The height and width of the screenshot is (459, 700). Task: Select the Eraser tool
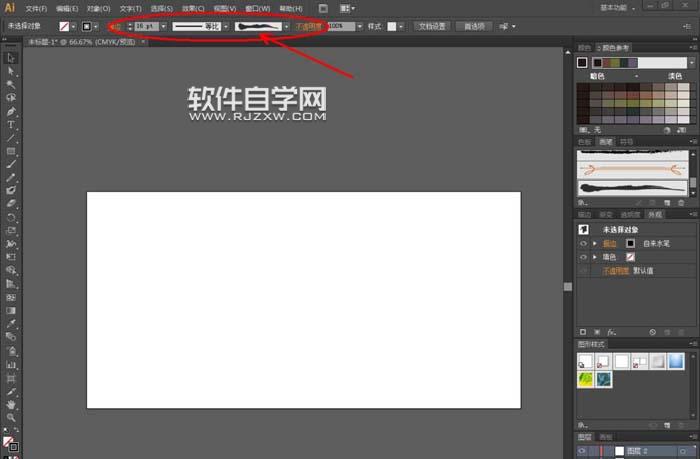pyautogui.click(x=11, y=204)
